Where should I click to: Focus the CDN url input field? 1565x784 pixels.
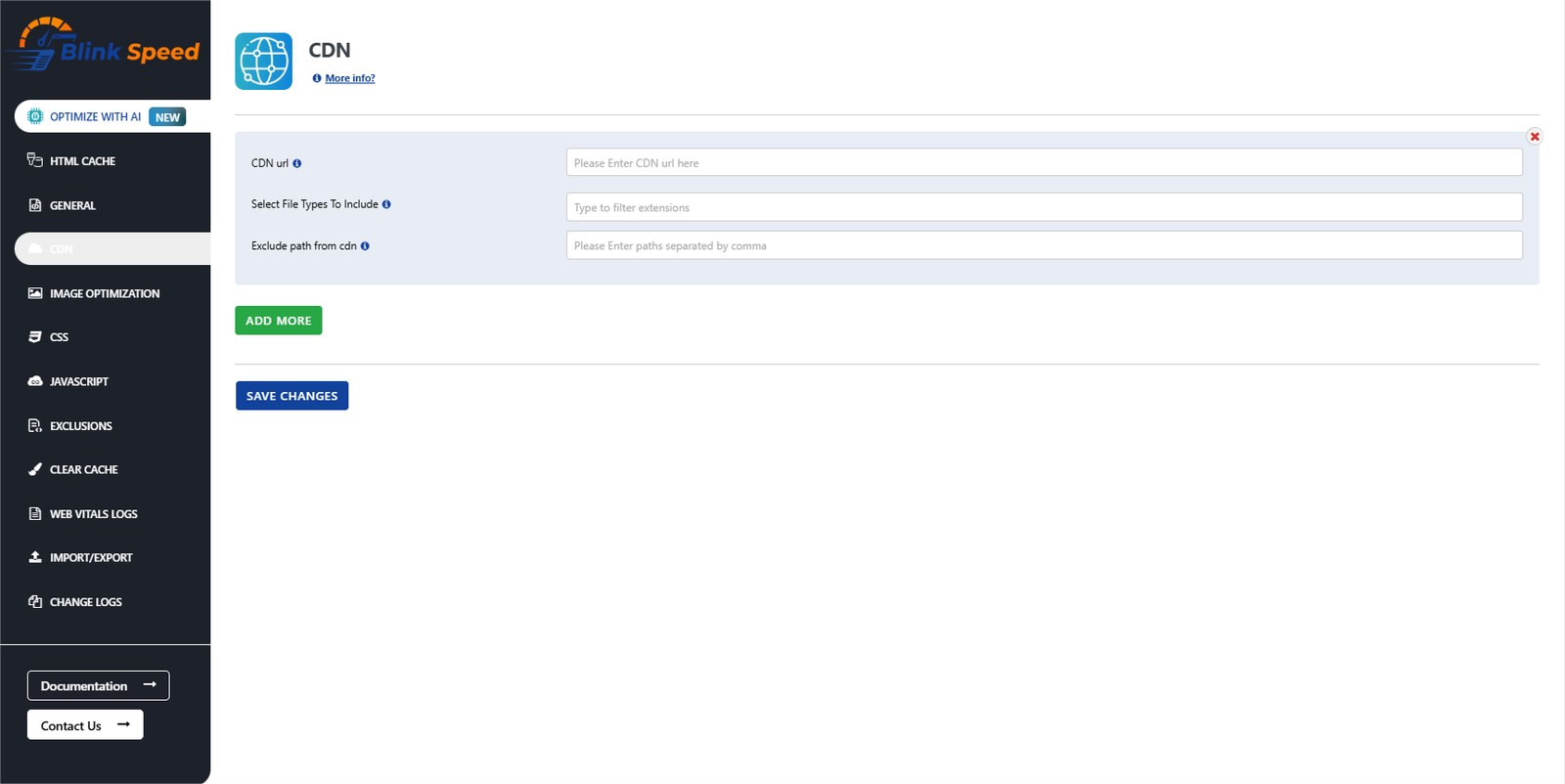click(1044, 162)
